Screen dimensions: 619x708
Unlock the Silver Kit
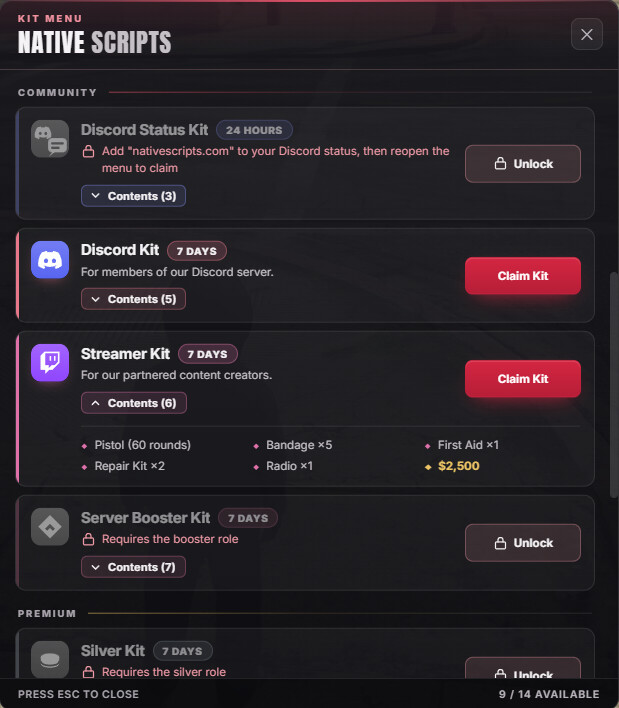523,668
